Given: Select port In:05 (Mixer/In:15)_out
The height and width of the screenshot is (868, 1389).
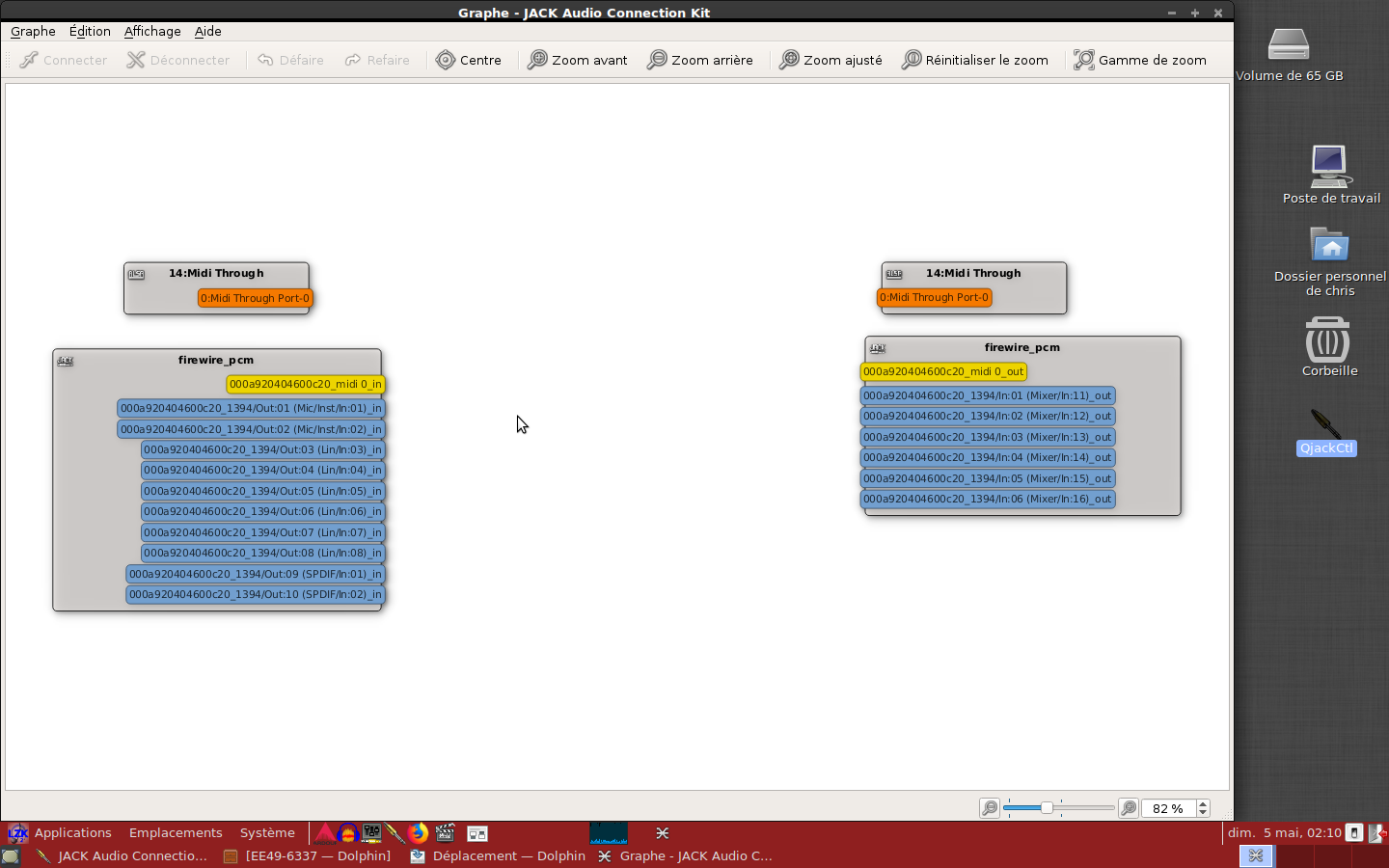Looking at the screenshot, I should [x=988, y=478].
